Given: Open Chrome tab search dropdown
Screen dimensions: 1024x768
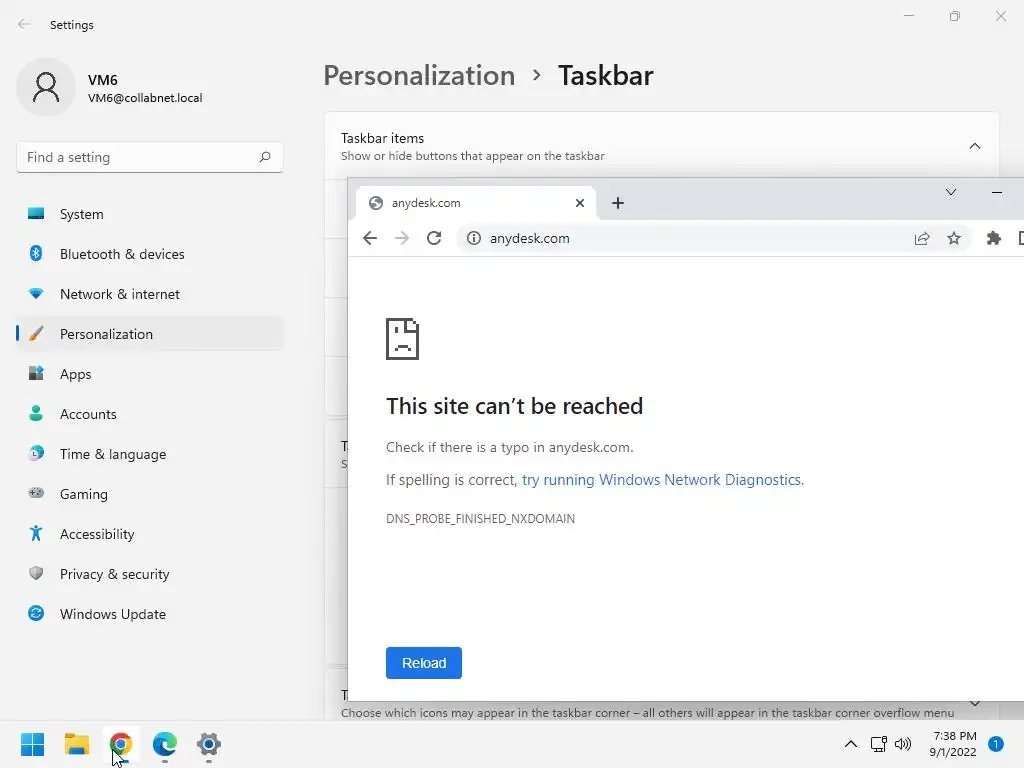Looking at the screenshot, I should coord(951,192).
